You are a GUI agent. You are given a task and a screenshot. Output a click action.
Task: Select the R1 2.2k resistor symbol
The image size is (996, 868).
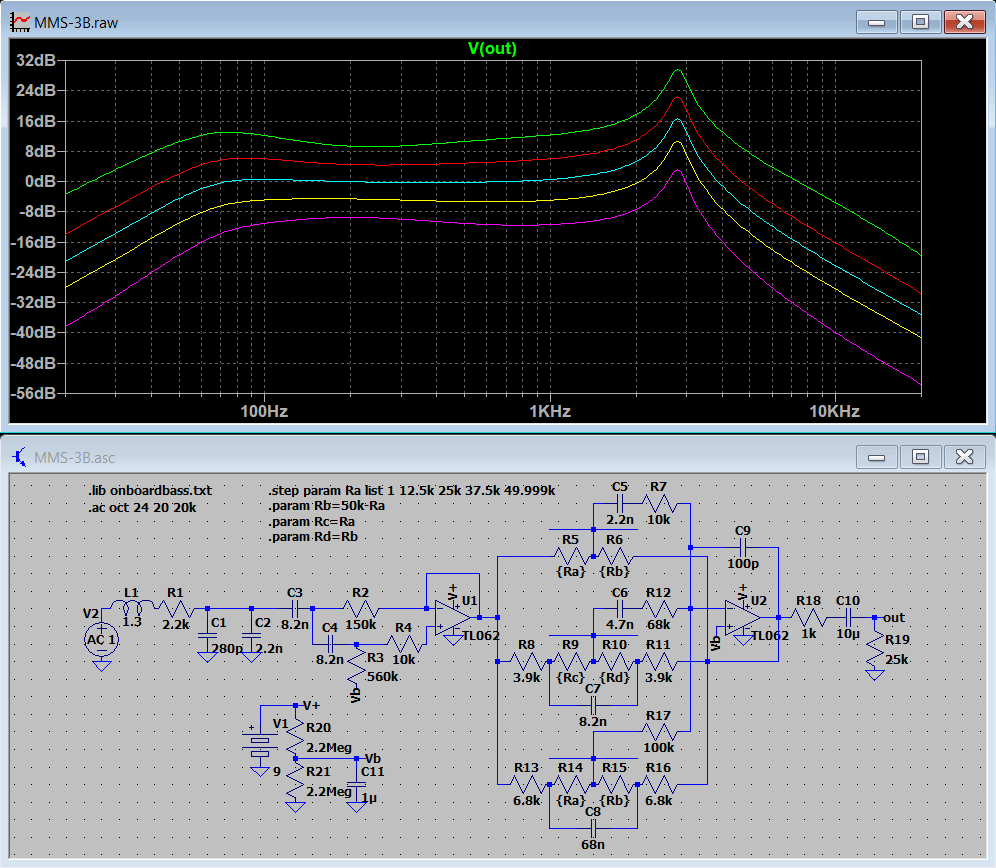175,608
